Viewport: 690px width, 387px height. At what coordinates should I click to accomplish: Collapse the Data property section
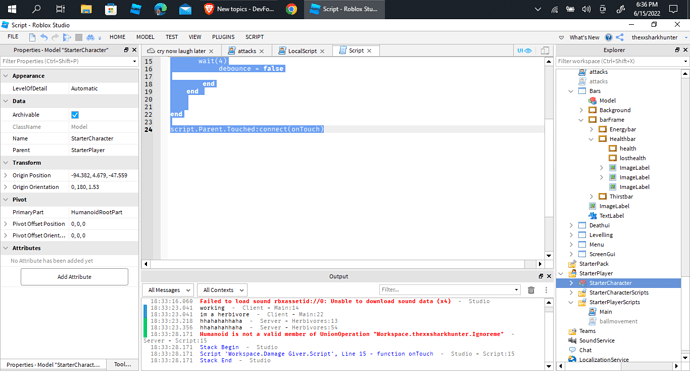6,101
